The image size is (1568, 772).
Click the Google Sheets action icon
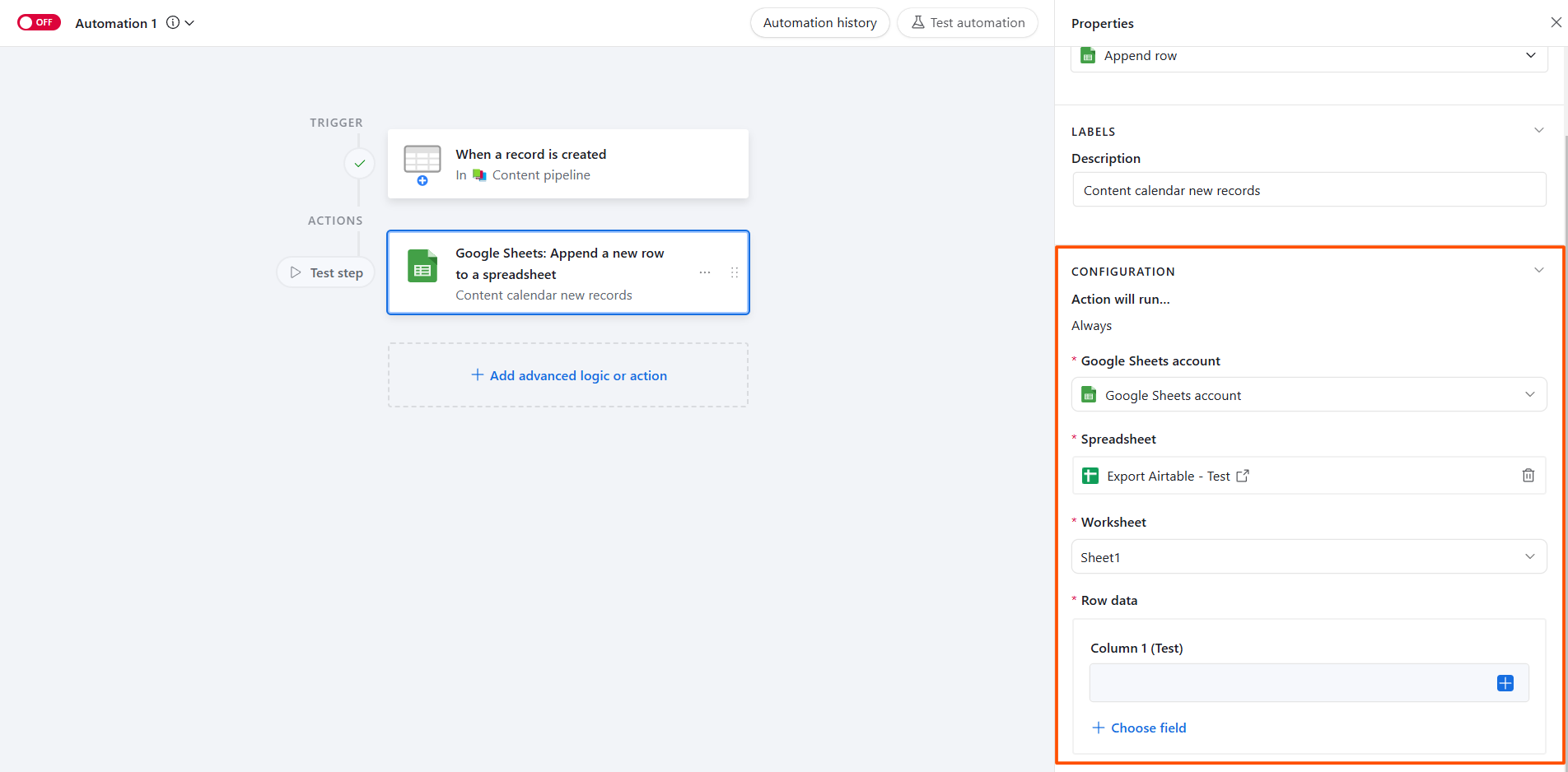(422, 266)
